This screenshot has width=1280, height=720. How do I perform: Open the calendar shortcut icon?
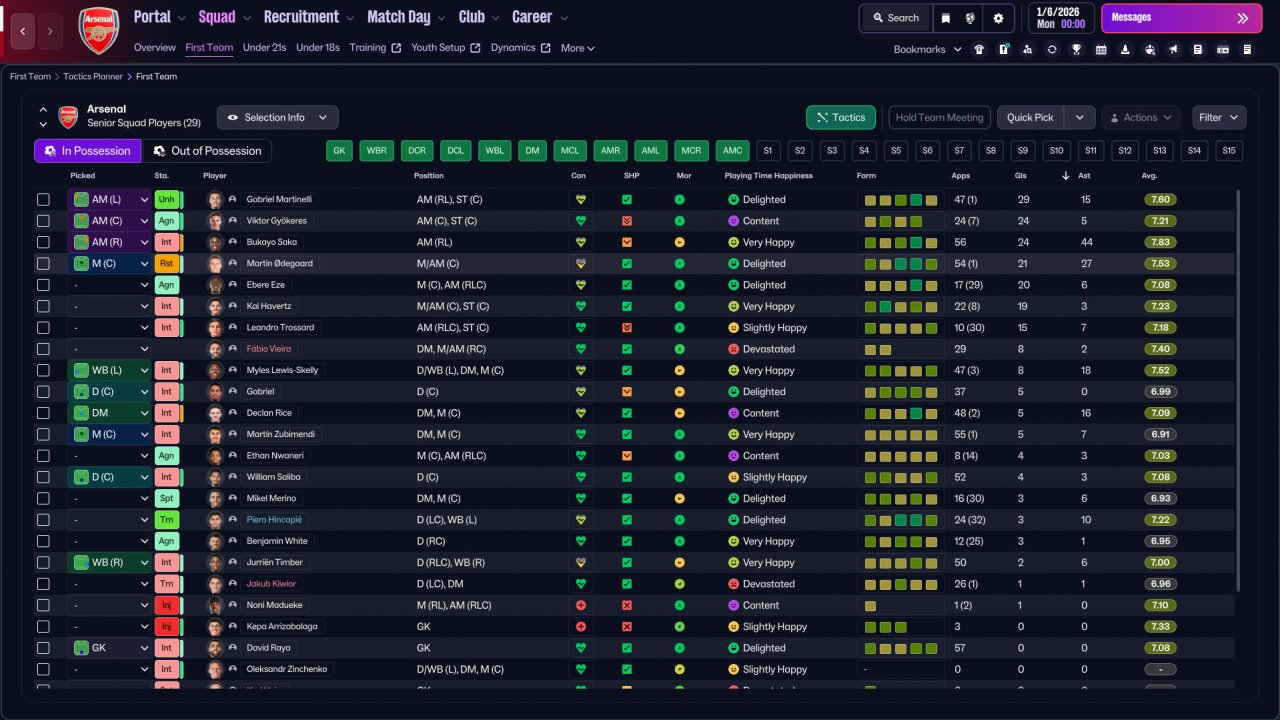pyautogui.click(x=1101, y=49)
